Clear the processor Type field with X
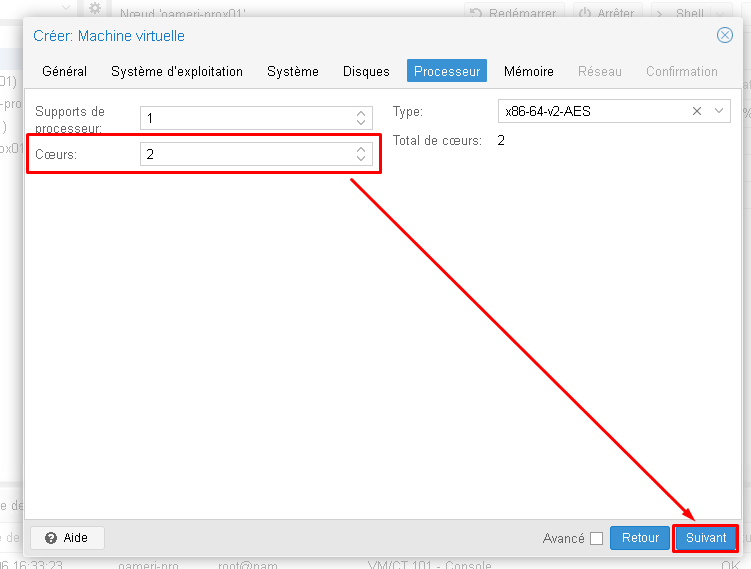 (x=697, y=111)
